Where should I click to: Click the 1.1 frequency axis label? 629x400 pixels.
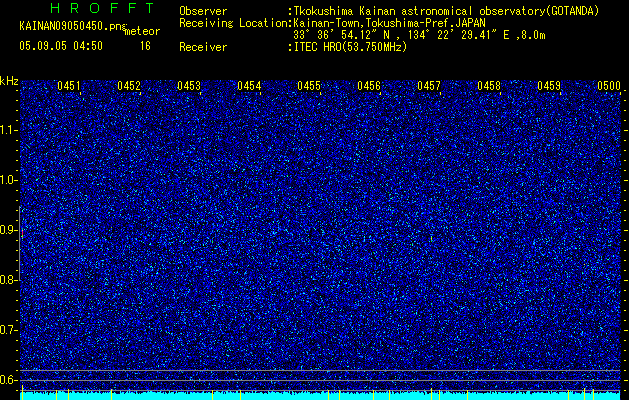coord(9,130)
